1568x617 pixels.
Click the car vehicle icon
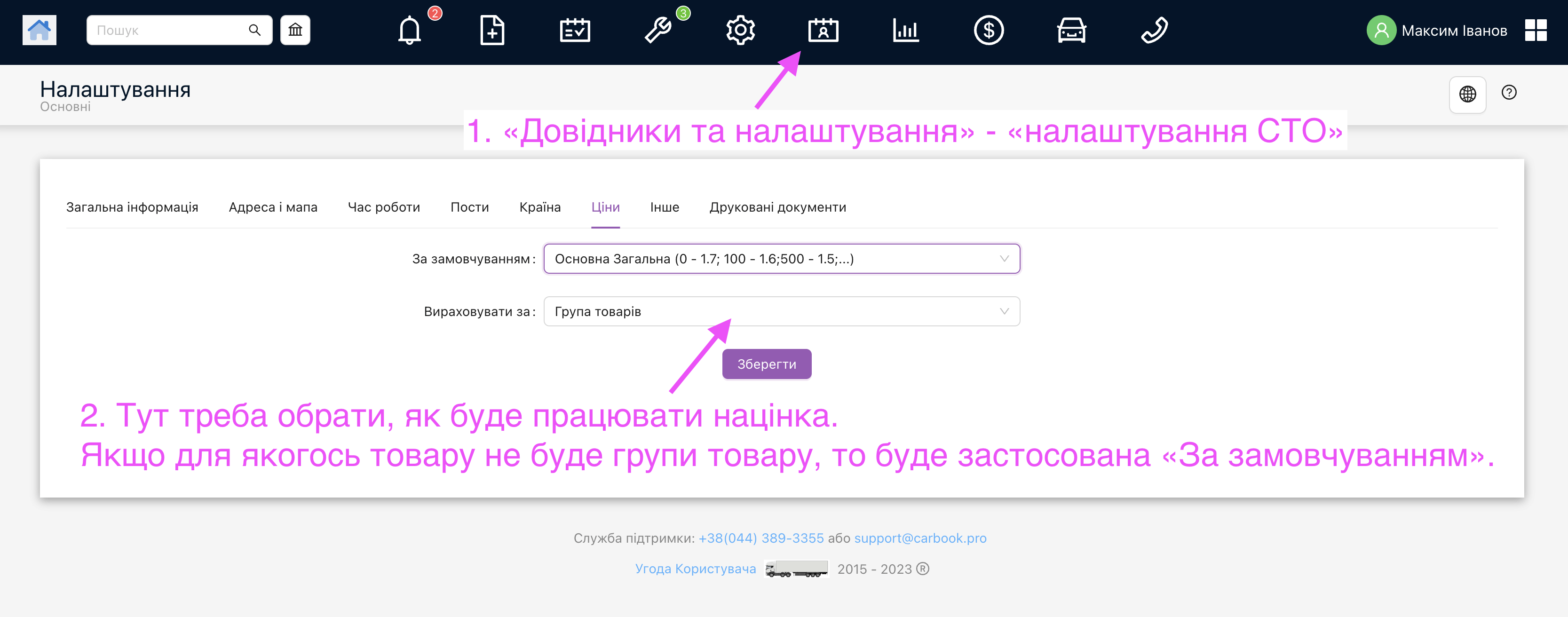click(x=1071, y=31)
